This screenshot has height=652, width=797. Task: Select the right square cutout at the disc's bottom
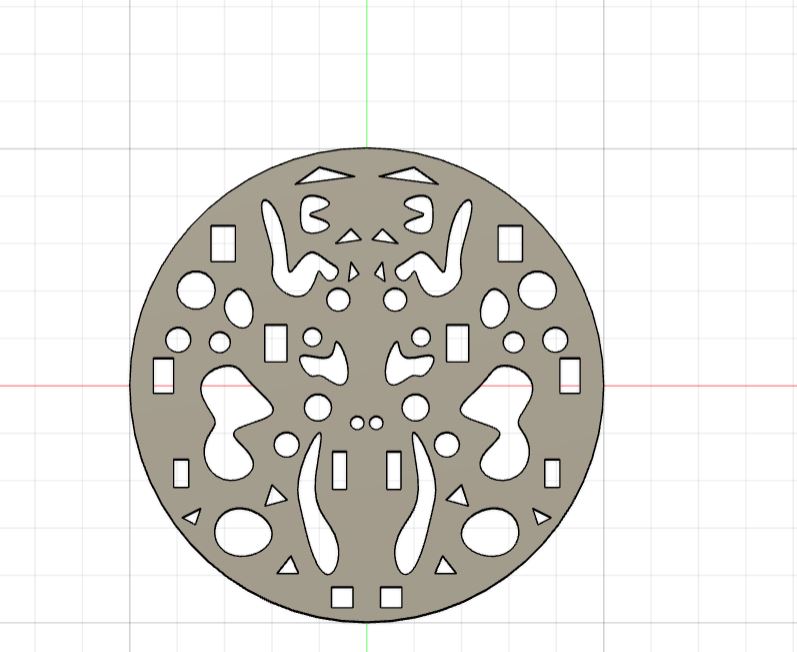(391, 597)
